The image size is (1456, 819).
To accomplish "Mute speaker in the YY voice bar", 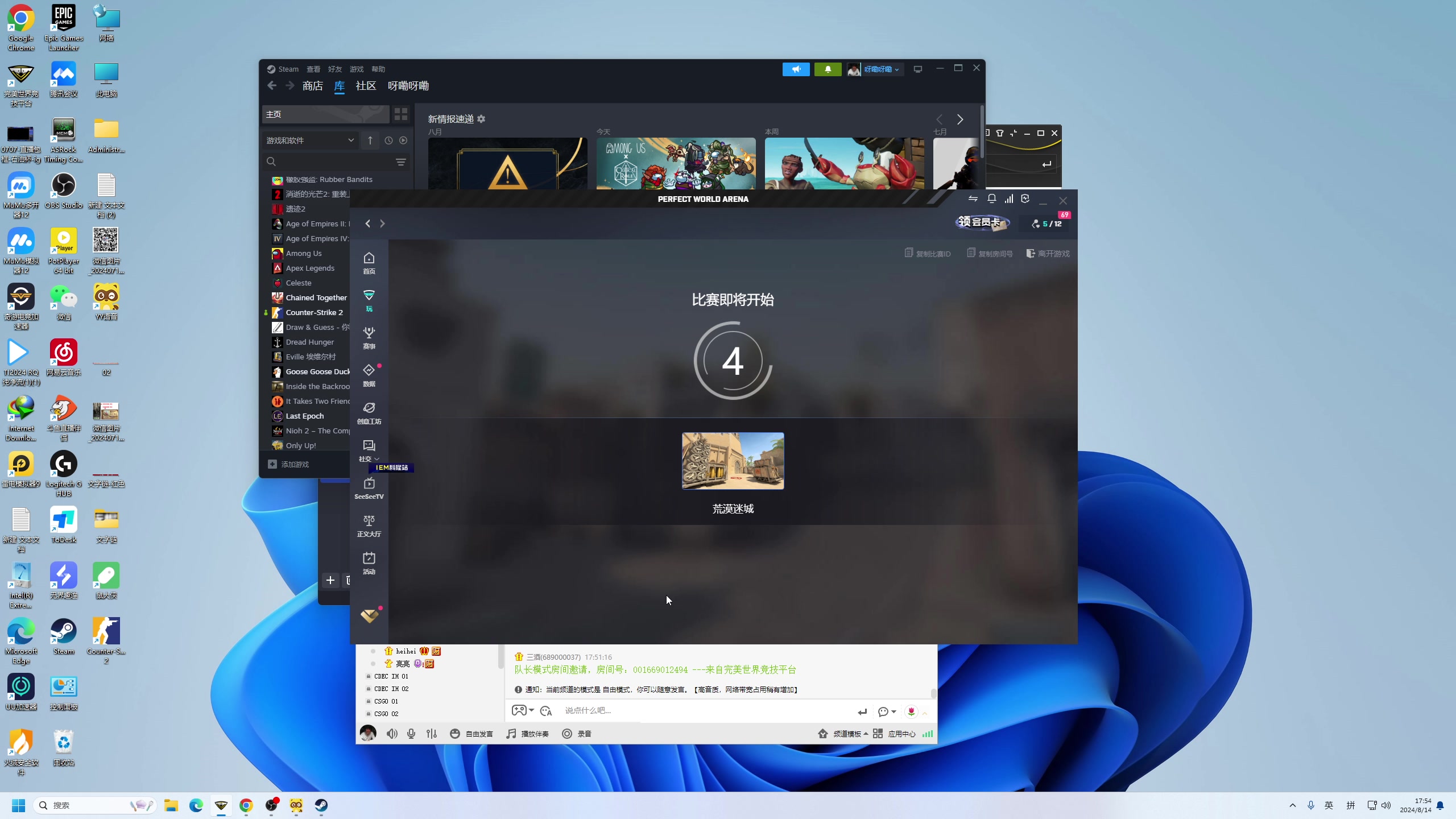I will pos(392,734).
